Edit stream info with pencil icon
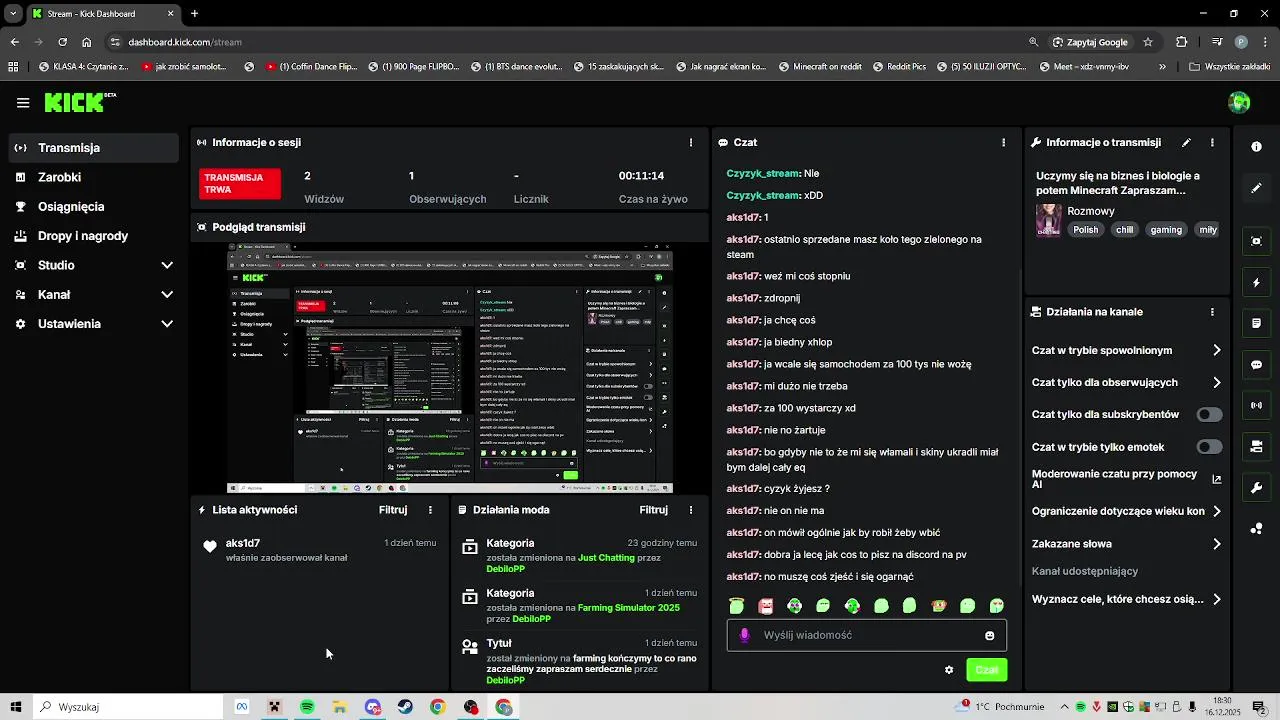The height and width of the screenshot is (720, 1280). [1186, 142]
